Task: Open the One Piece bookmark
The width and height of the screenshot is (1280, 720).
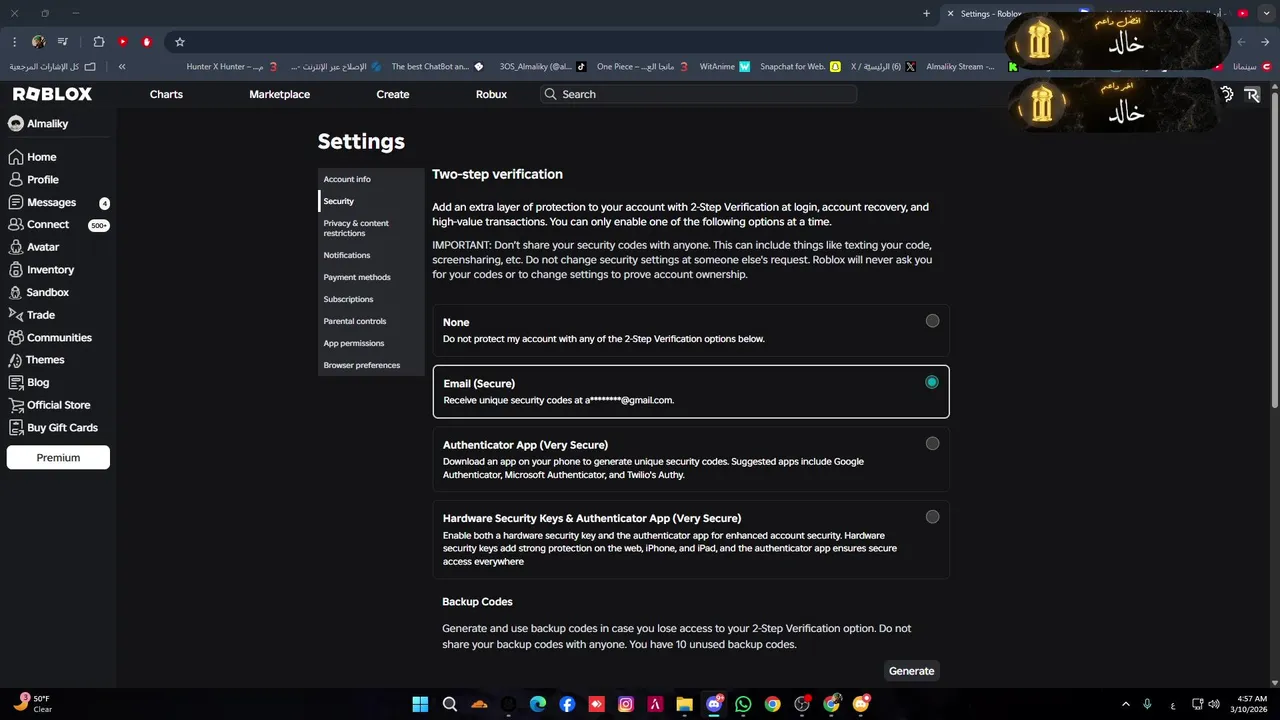Action: (x=642, y=67)
